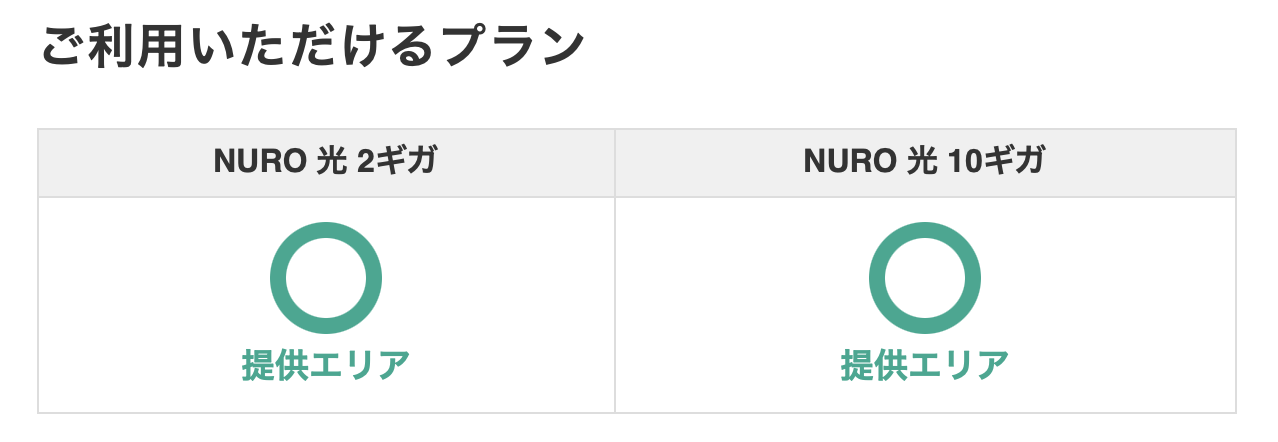Click inside the 10ギガ availability circle's white center
Screen dimensions: 1278x442
925,278
